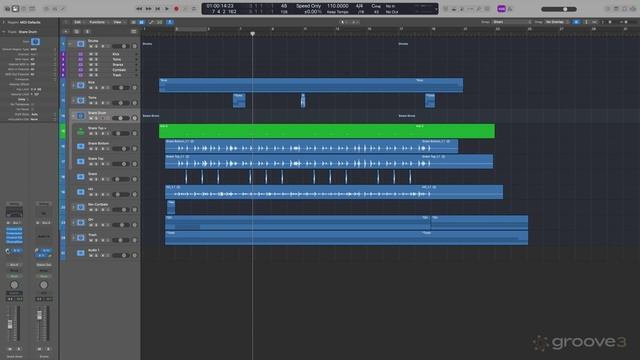Click the red Record button
This screenshot has width=640, height=360.
(176, 9)
